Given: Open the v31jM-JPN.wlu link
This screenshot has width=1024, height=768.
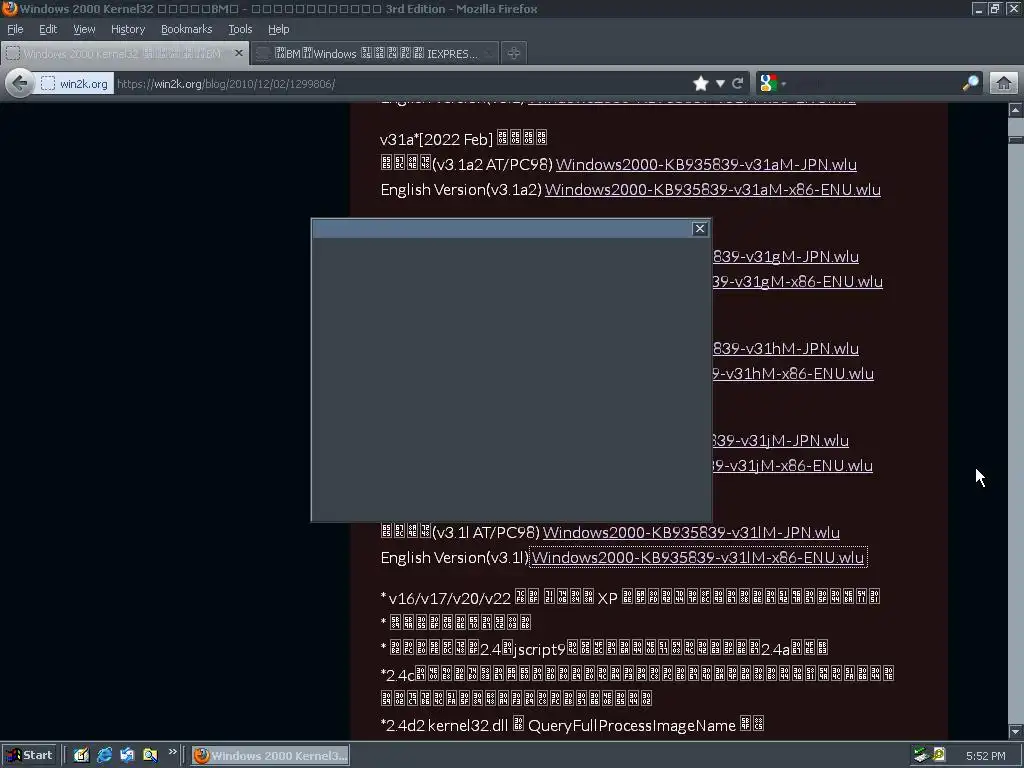Looking at the screenshot, I should [x=780, y=441].
